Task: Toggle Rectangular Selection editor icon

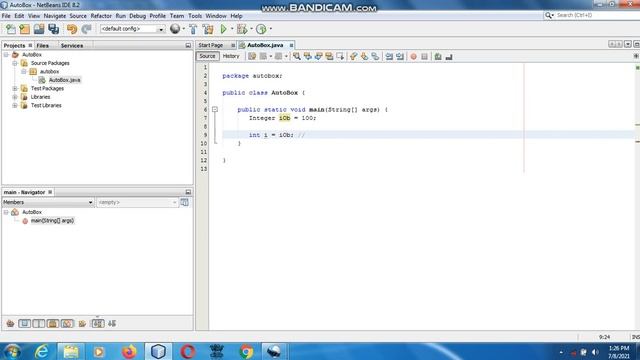Action: (x=340, y=56)
